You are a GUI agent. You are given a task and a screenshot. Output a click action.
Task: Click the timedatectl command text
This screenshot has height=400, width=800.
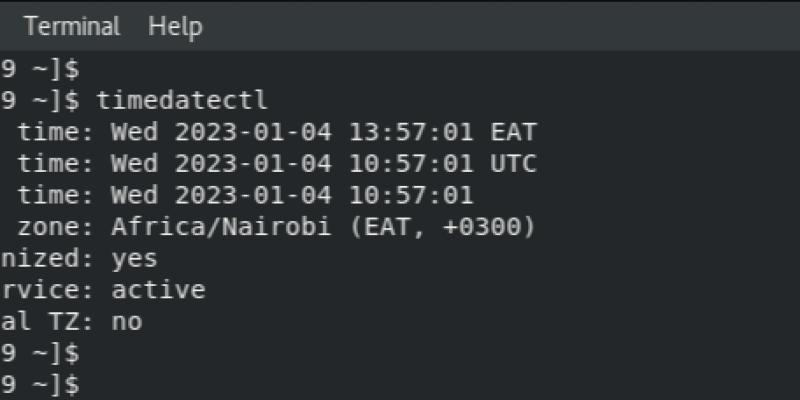[182, 99]
